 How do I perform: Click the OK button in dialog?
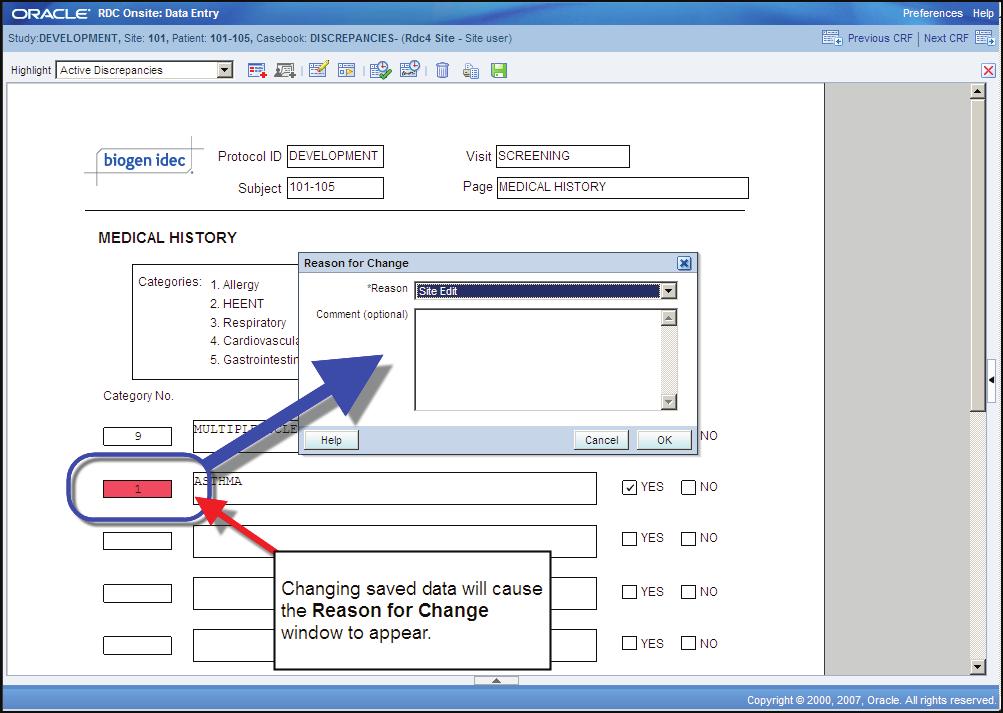point(664,440)
